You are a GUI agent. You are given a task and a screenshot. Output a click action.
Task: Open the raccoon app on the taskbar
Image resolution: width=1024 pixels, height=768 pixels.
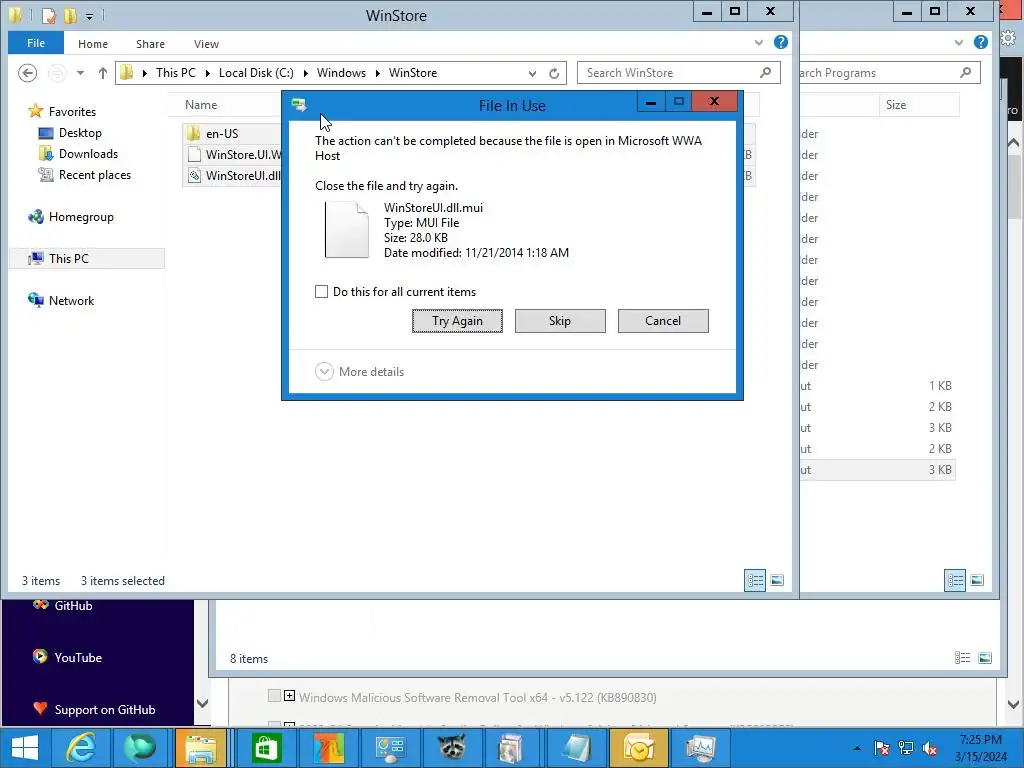[451, 748]
